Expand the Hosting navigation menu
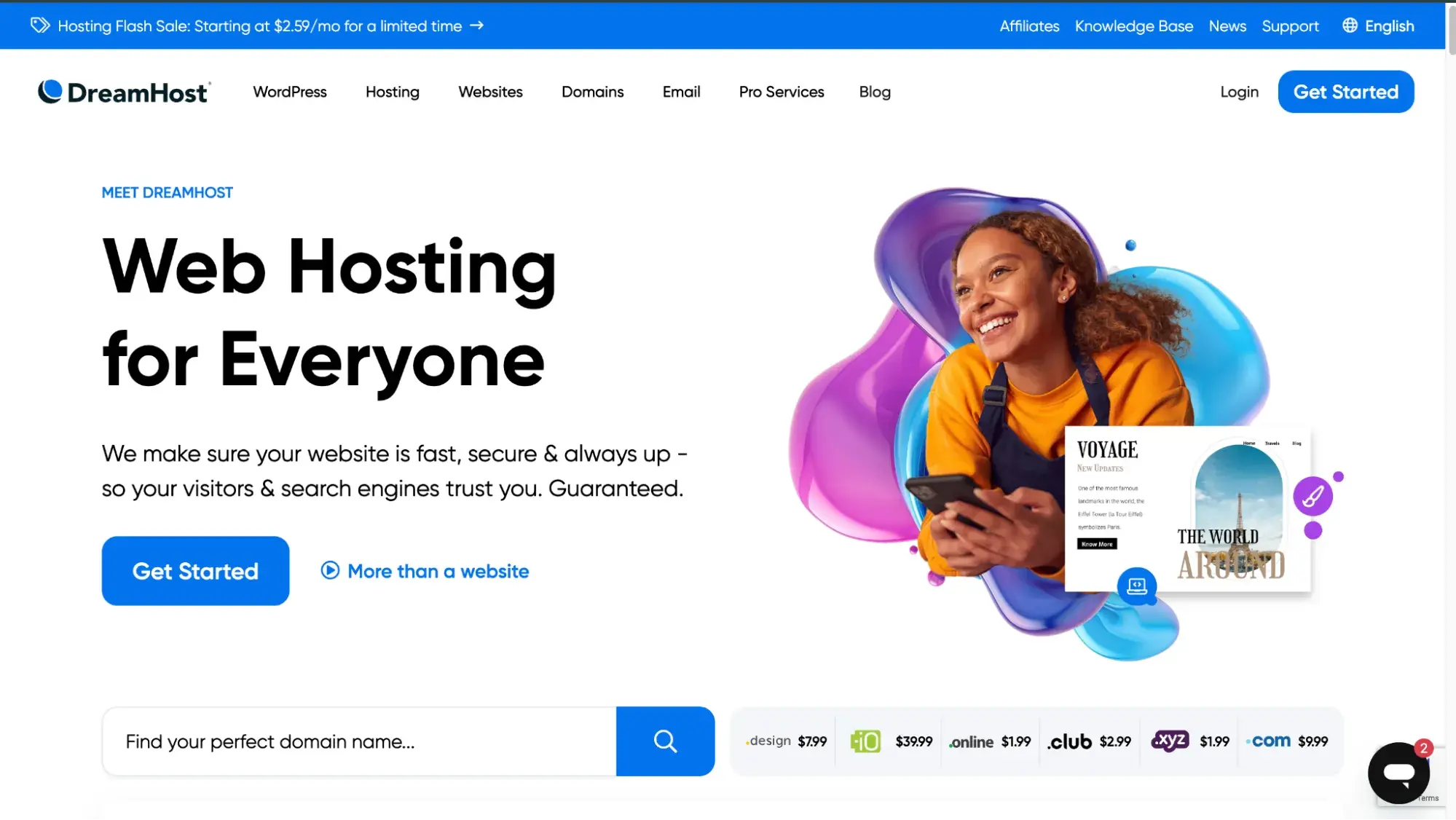This screenshot has width=1456, height=820. click(x=393, y=92)
